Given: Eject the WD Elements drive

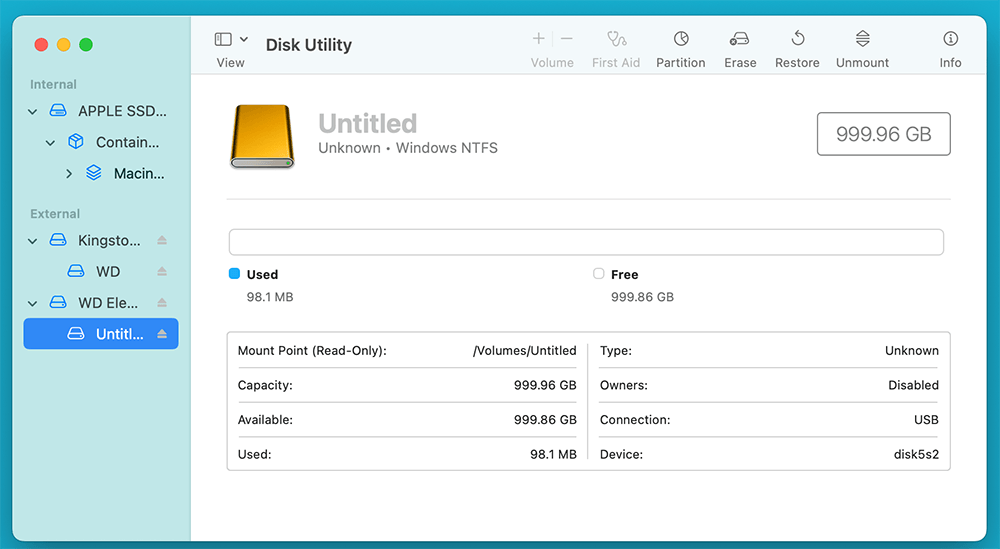Looking at the screenshot, I should point(162,303).
